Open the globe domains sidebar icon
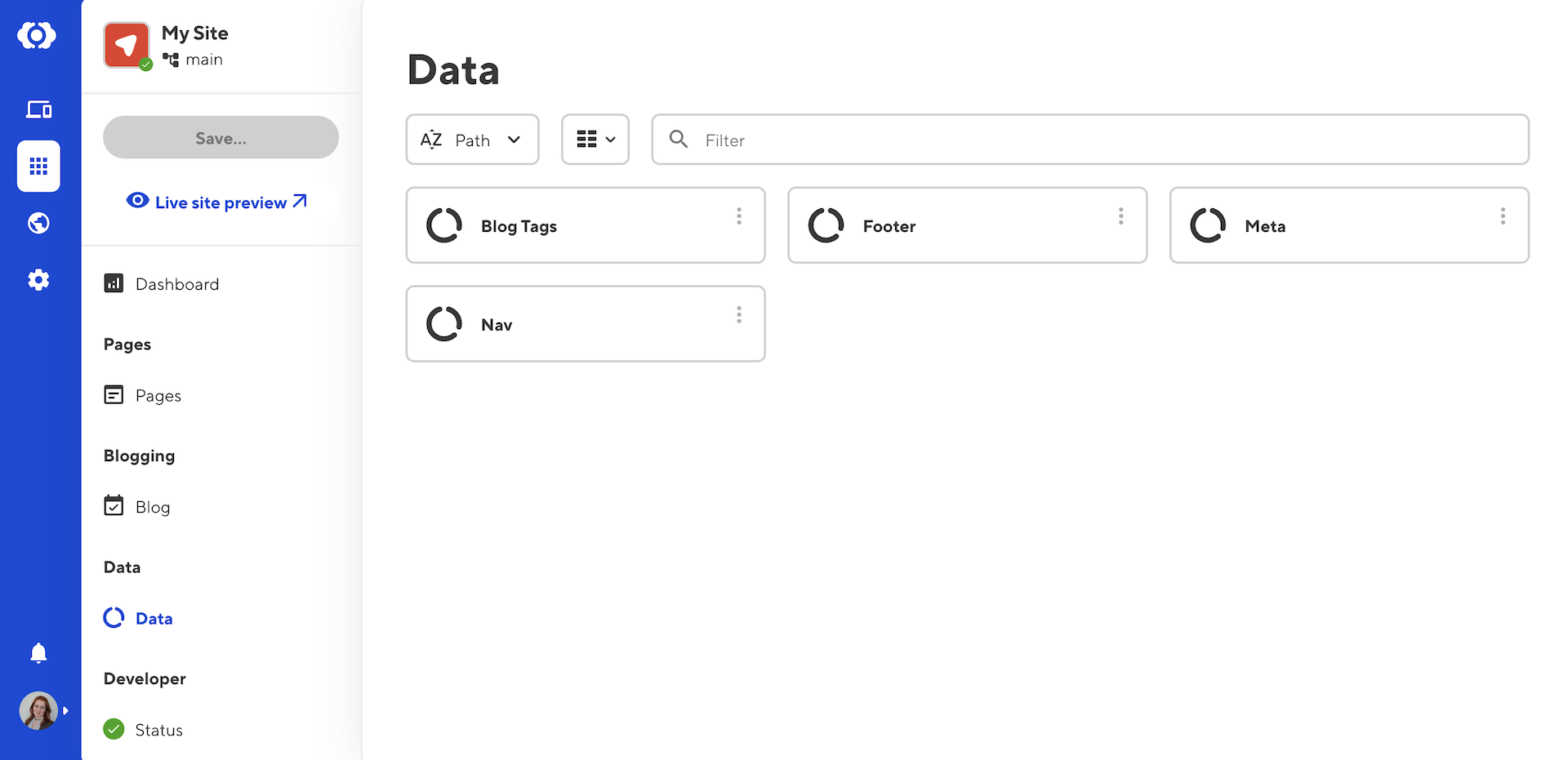The width and height of the screenshot is (1568, 760). 38,223
